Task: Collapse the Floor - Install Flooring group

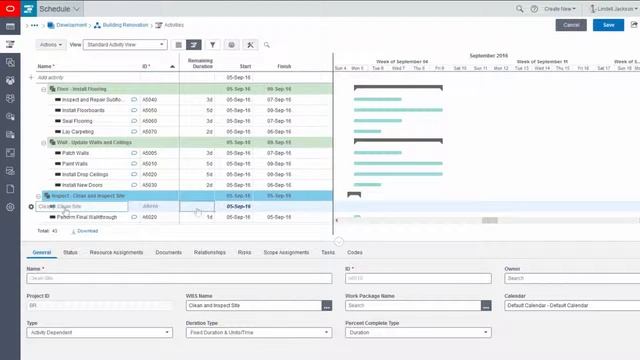Action: click(x=44, y=89)
